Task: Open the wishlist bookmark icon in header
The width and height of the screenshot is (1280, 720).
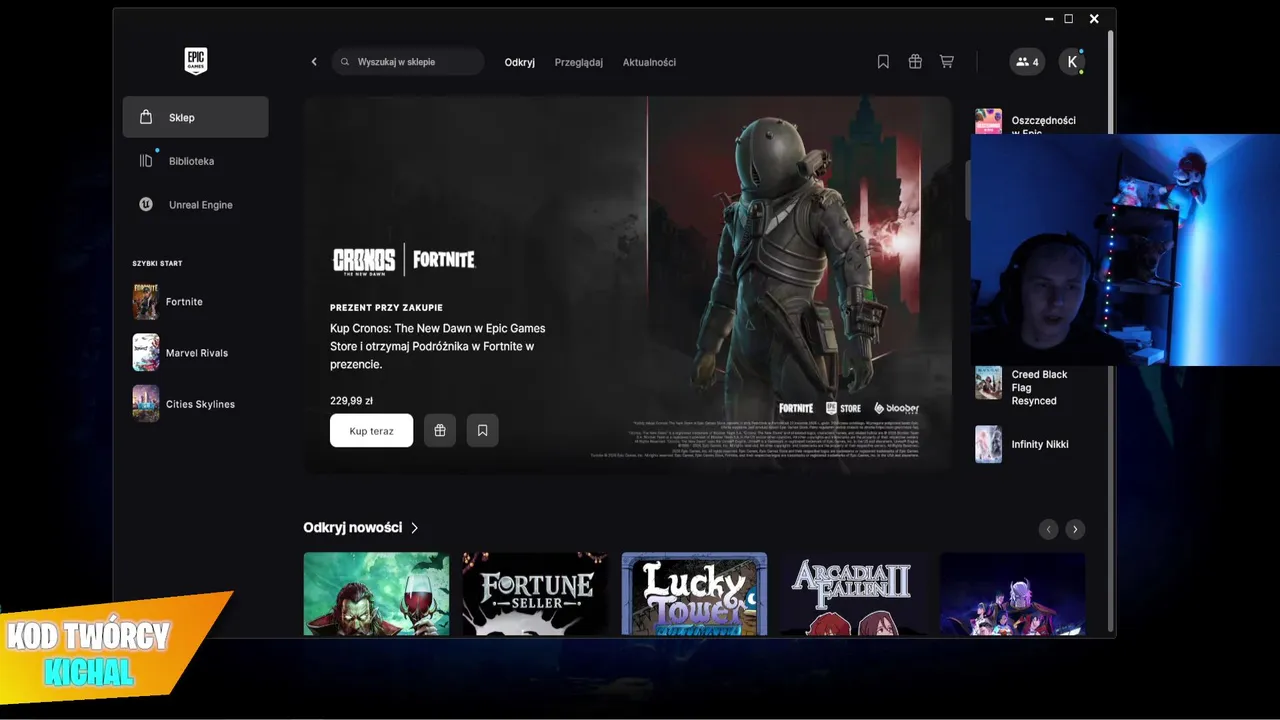Action: (x=883, y=62)
